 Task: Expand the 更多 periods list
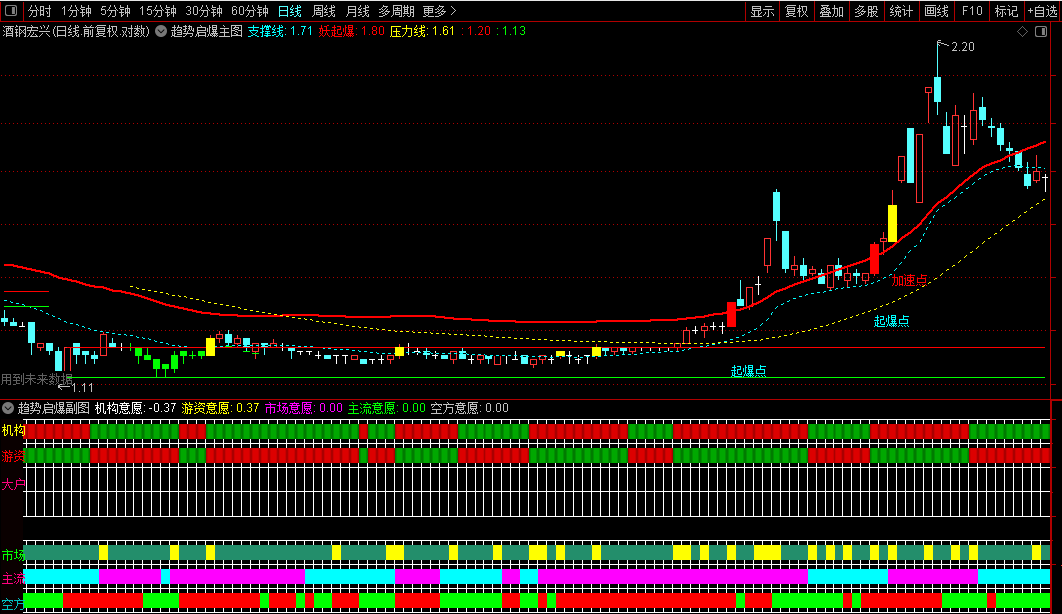coord(440,12)
